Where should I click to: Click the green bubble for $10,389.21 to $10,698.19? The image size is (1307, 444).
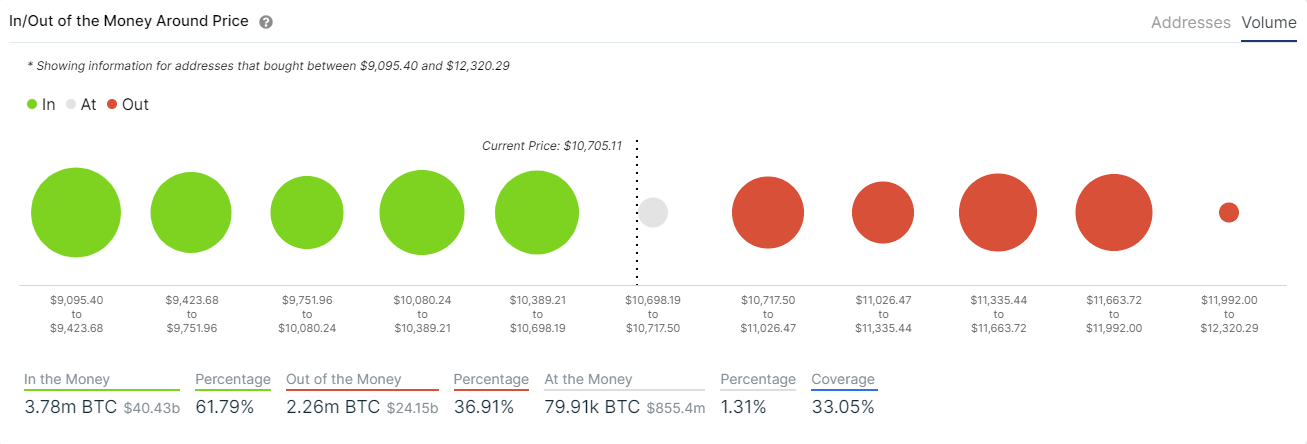(x=537, y=213)
